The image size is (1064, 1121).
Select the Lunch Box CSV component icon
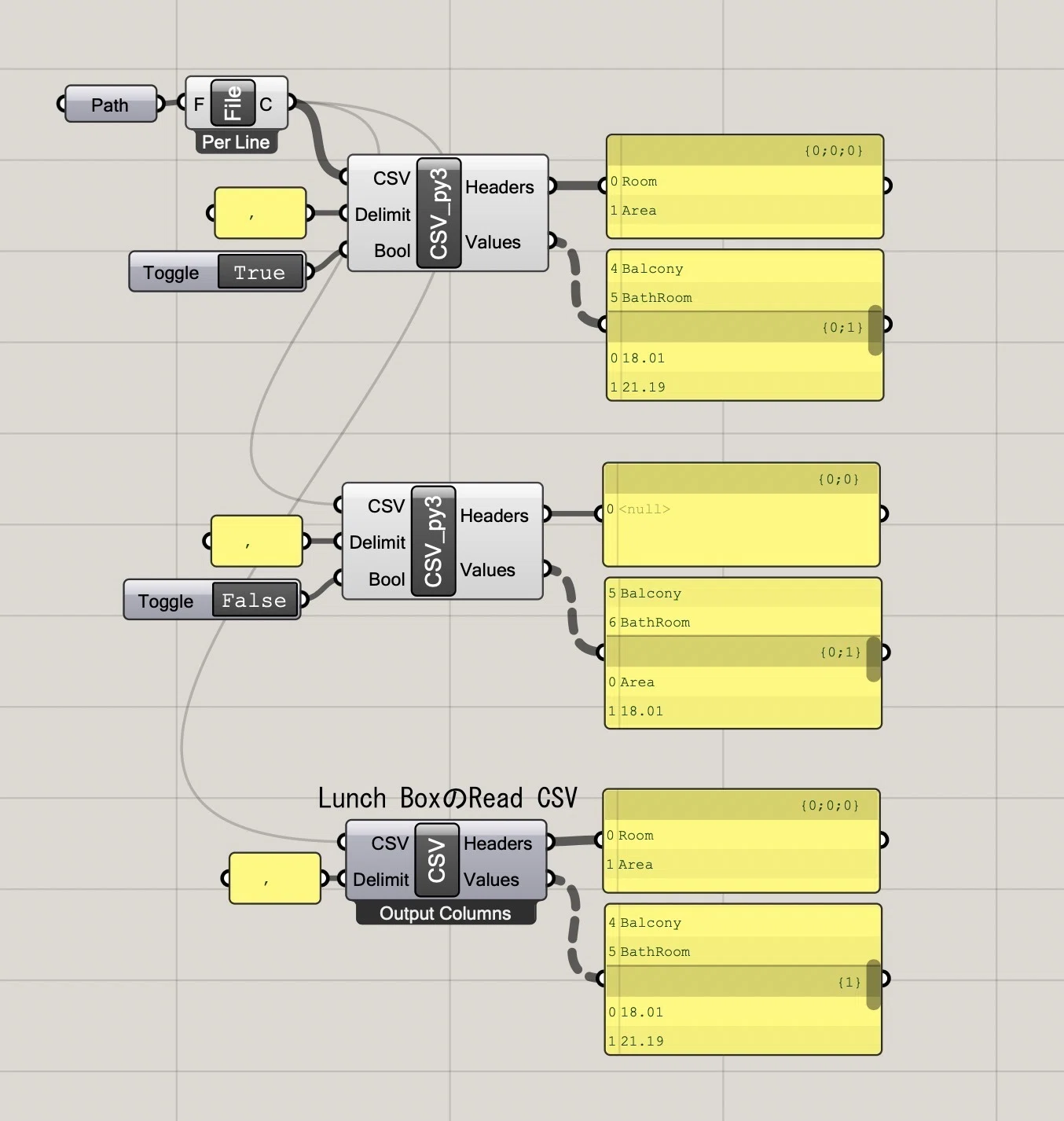pyautogui.click(x=437, y=861)
